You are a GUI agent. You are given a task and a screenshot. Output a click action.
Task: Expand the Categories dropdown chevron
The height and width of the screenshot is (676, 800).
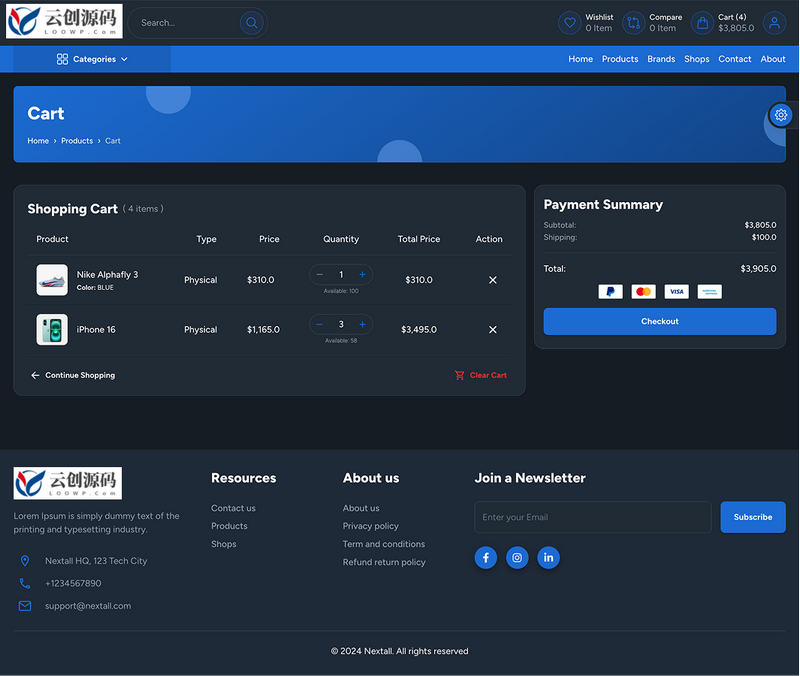(124, 59)
